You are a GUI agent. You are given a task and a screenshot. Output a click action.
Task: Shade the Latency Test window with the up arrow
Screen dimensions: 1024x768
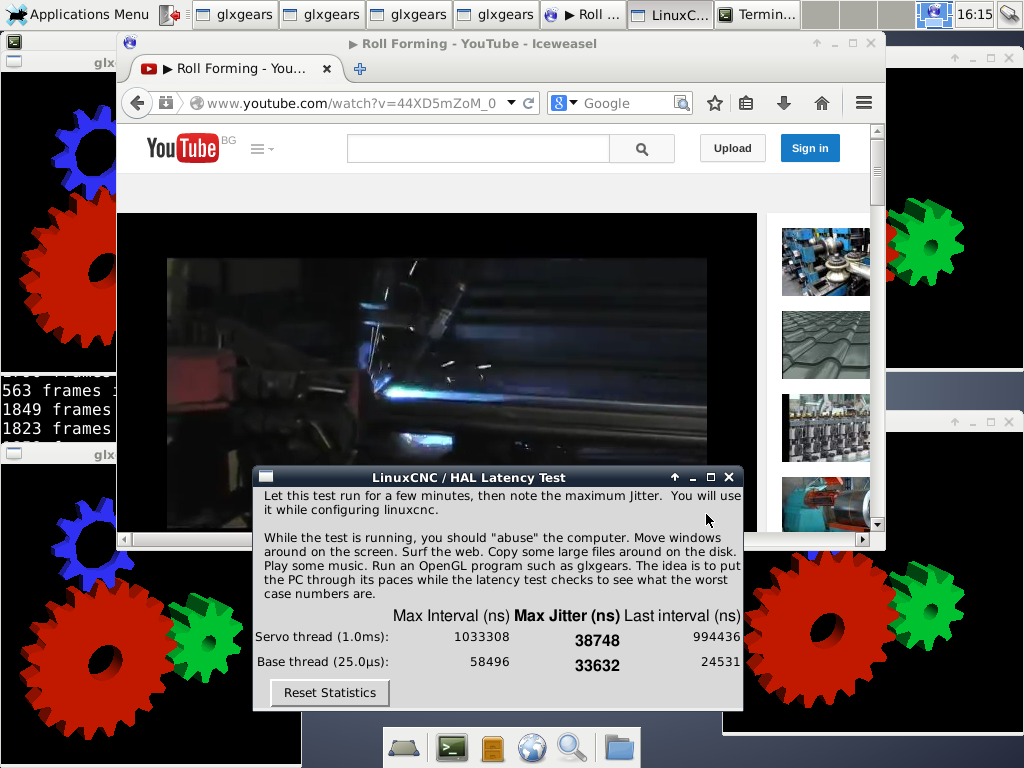675,477
